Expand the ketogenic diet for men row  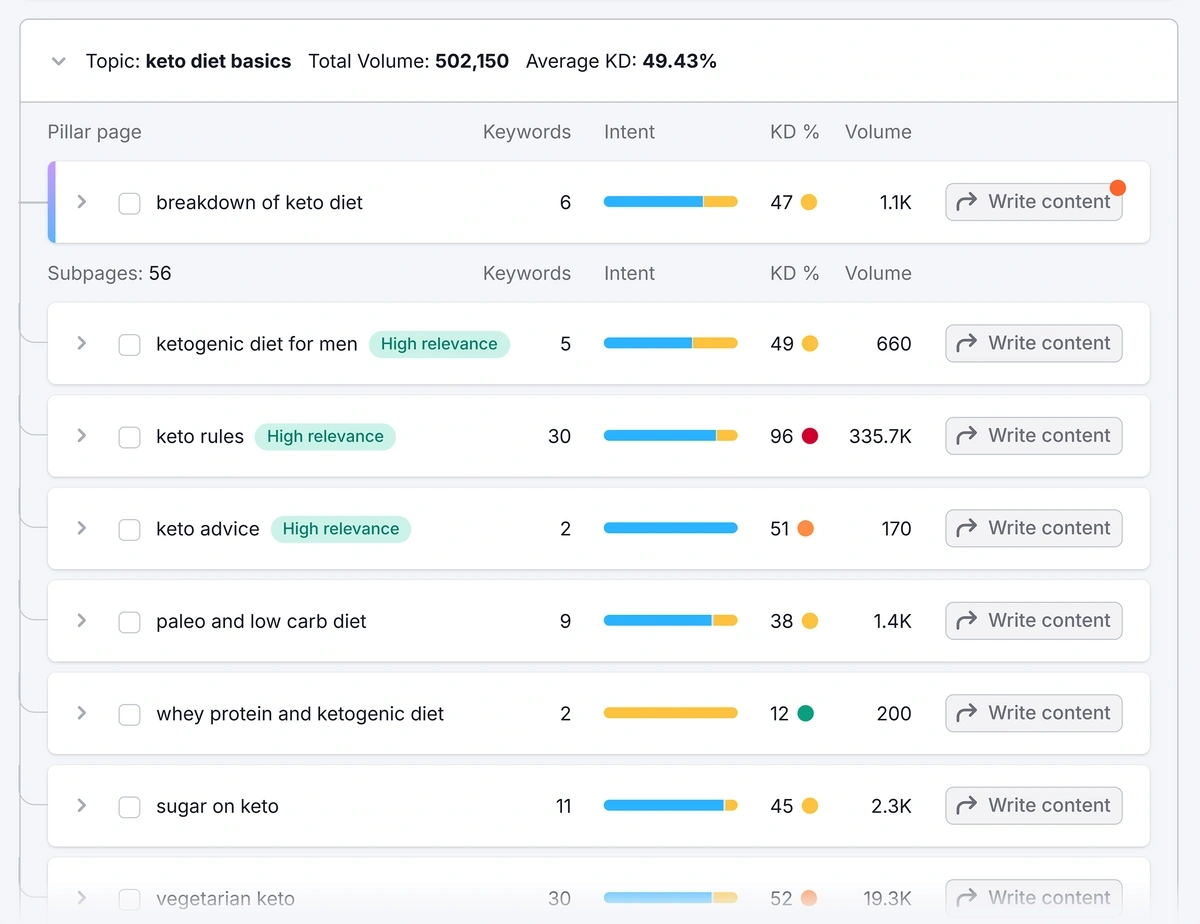[82, 343]
